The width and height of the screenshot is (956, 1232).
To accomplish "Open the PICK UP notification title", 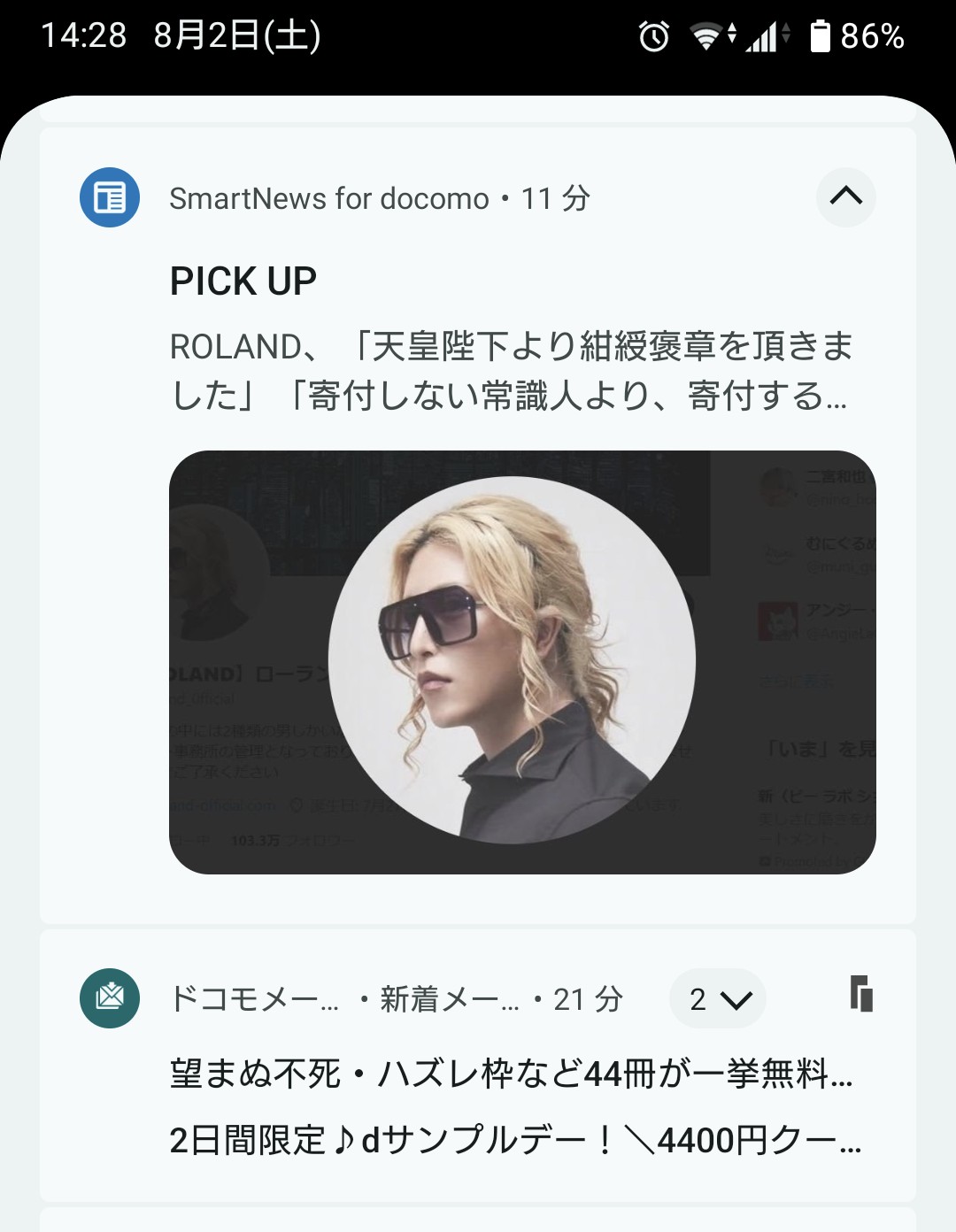I will [243, 281].
